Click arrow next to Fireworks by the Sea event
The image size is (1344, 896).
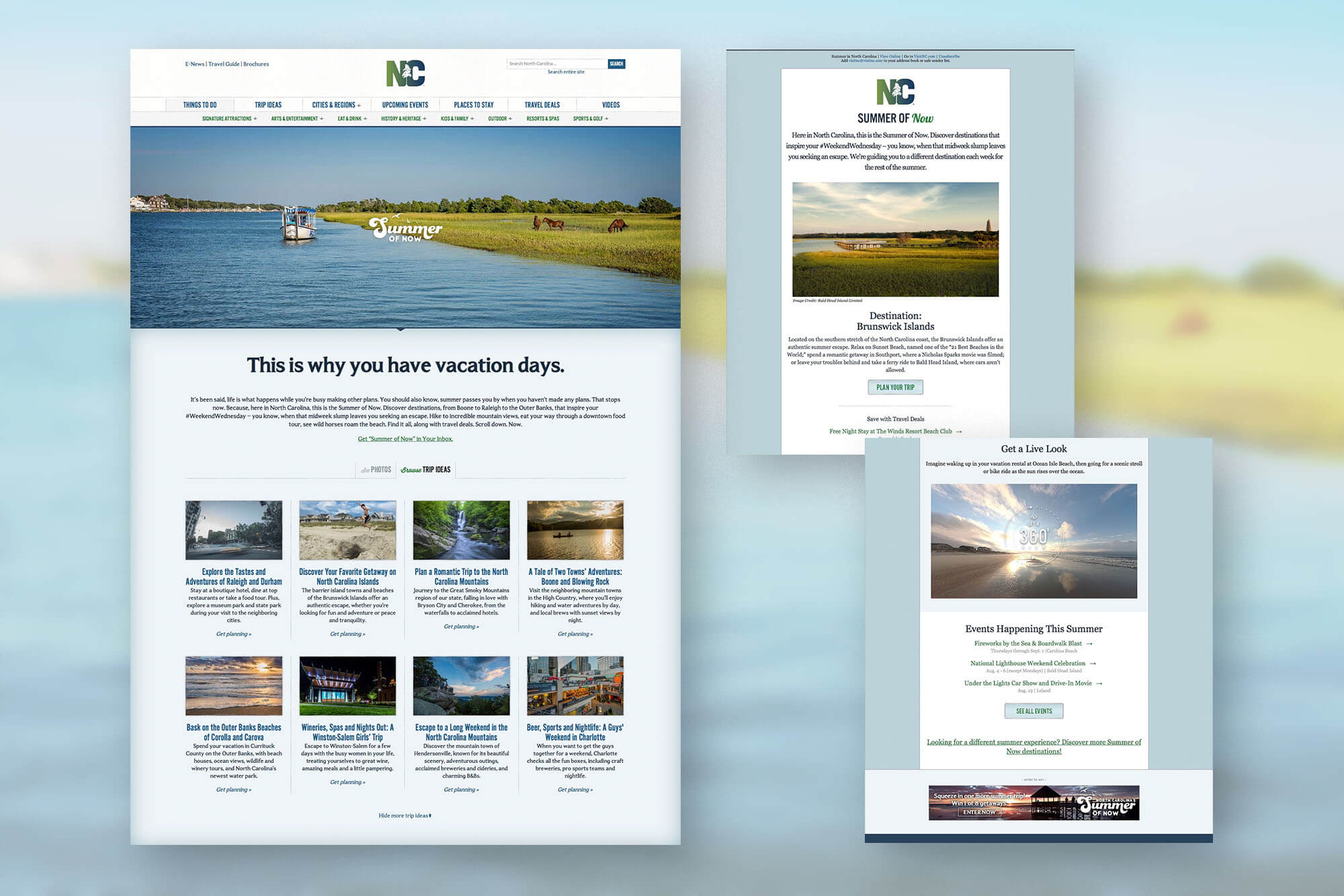[x=1089, y=643]
